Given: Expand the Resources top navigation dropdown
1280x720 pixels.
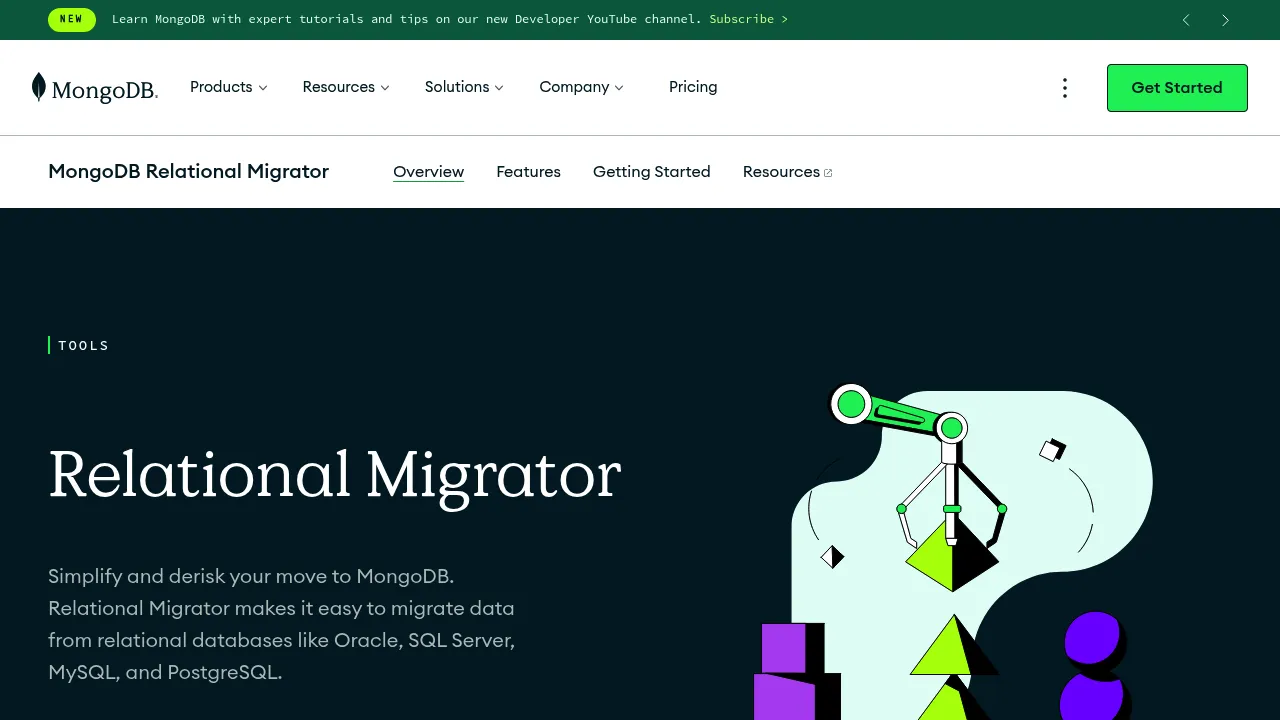Looking at the screenshot, I should pyautogui.click(x=346, y=87).
